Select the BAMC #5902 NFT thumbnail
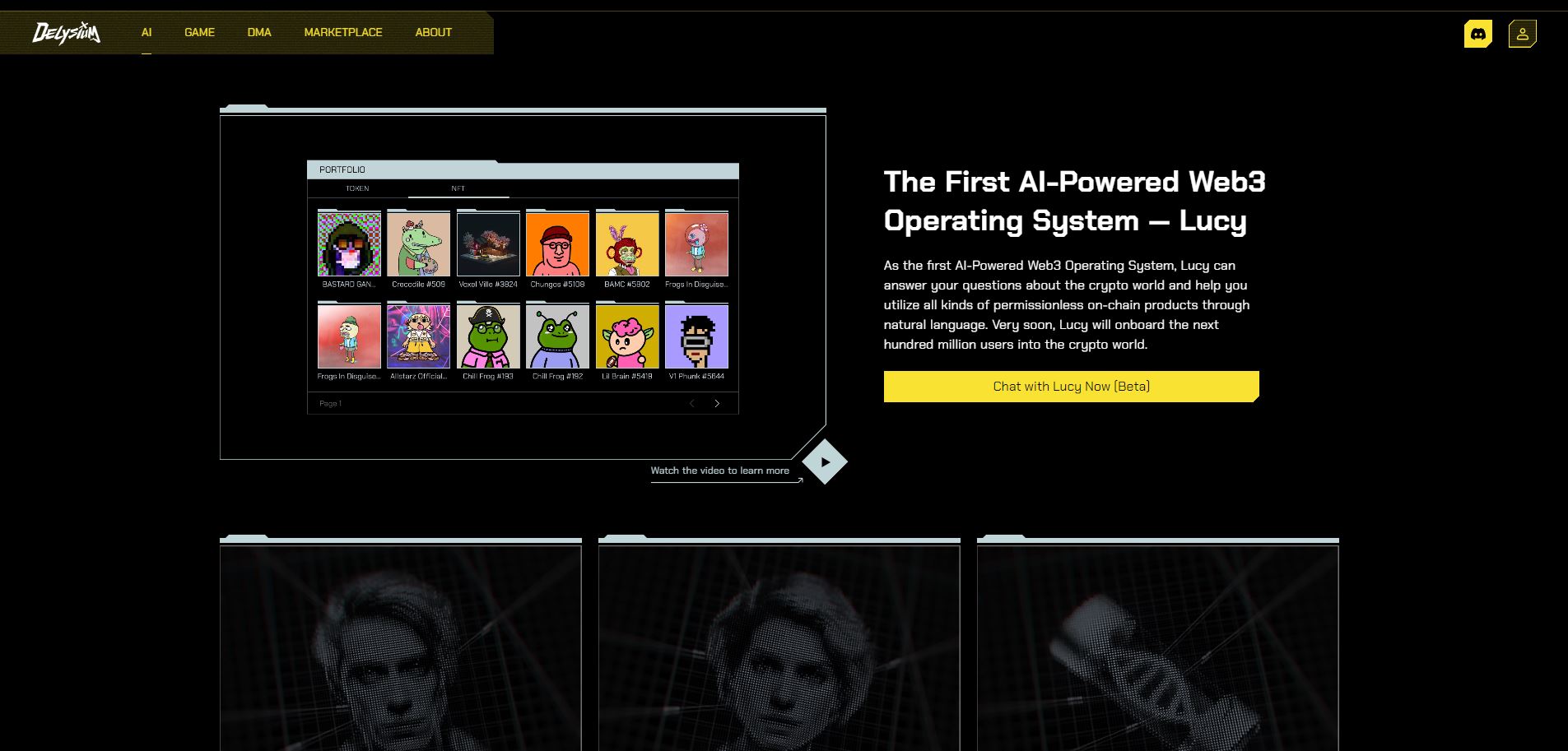Viewport: 1568px width, 751px height. pyautogui.click(x=627, y=244)
